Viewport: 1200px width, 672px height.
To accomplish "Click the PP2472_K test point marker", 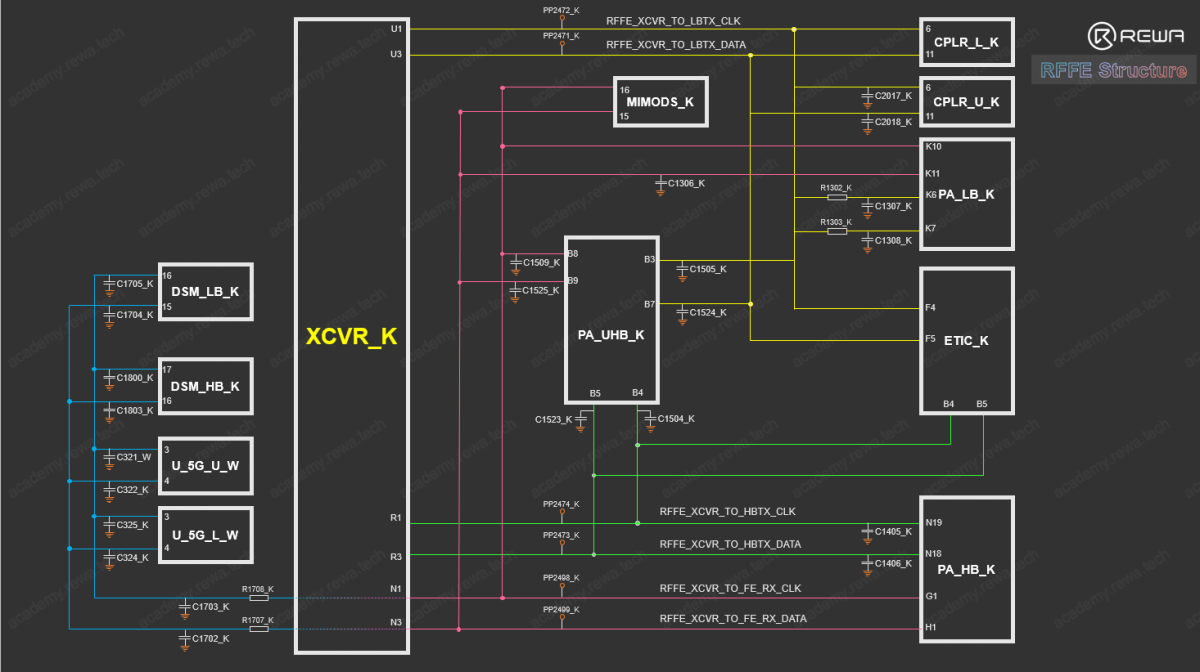I will [x=562, y=20].
